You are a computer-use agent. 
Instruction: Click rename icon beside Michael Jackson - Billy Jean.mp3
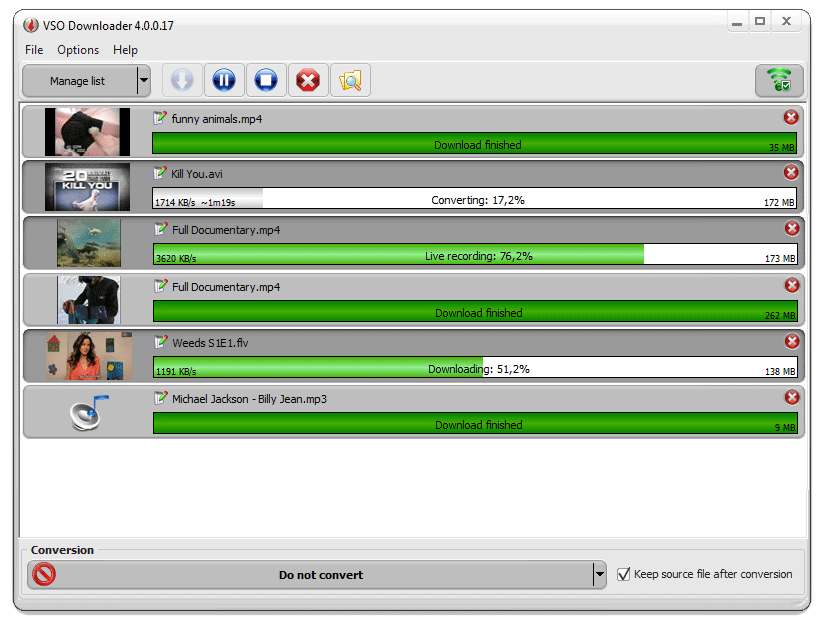coord(161,398)
